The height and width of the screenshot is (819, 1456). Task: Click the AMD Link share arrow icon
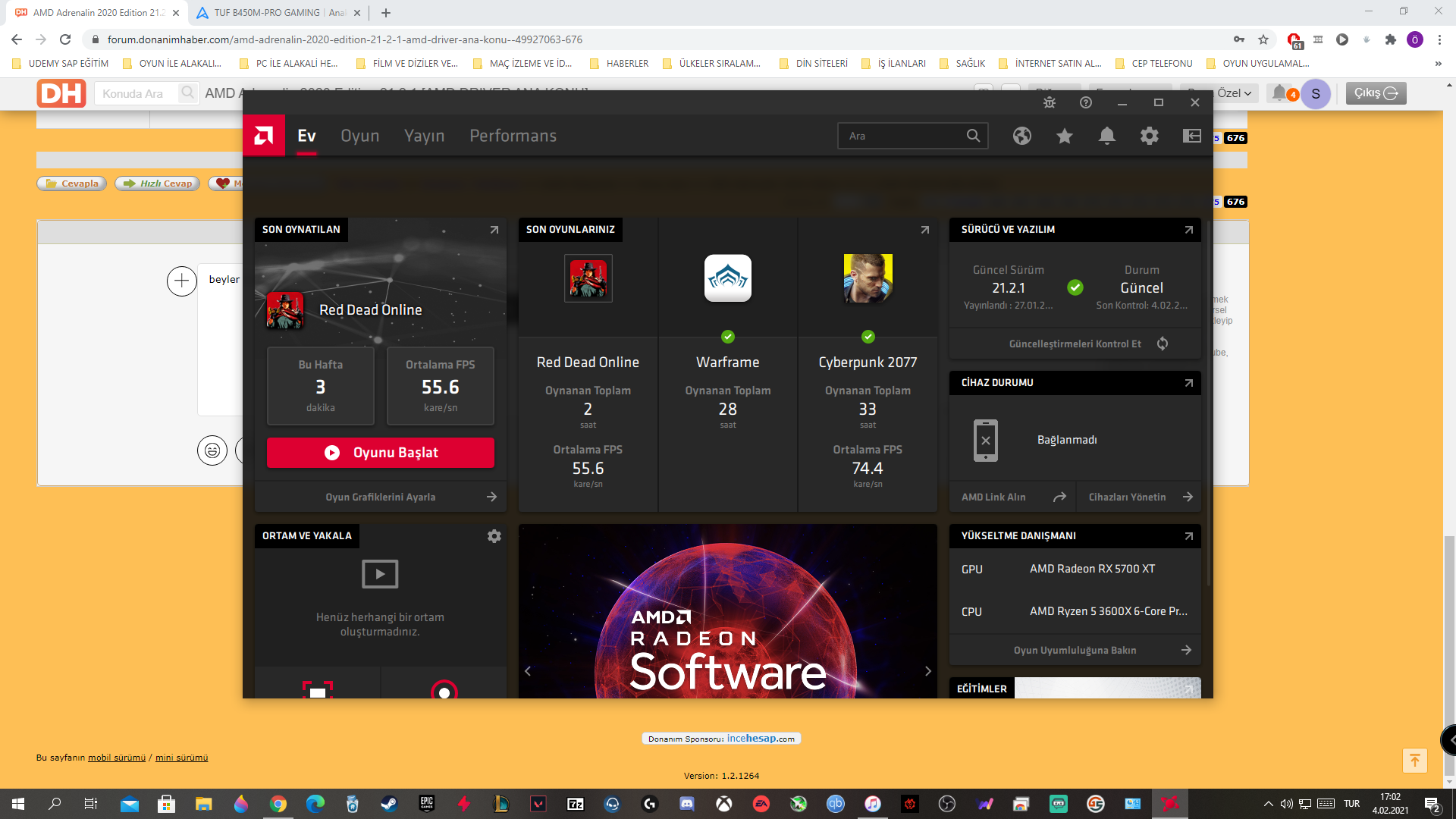point(1059,497)
